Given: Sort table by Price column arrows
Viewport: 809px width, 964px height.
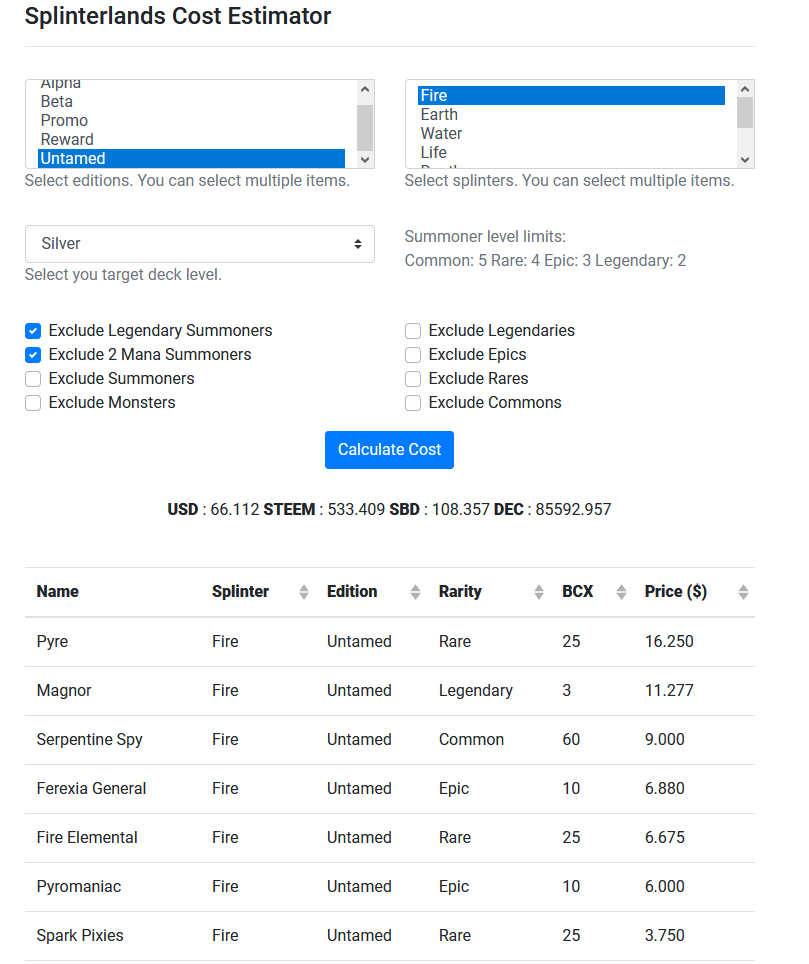Looking at the screenshot, I should (743, 592).
